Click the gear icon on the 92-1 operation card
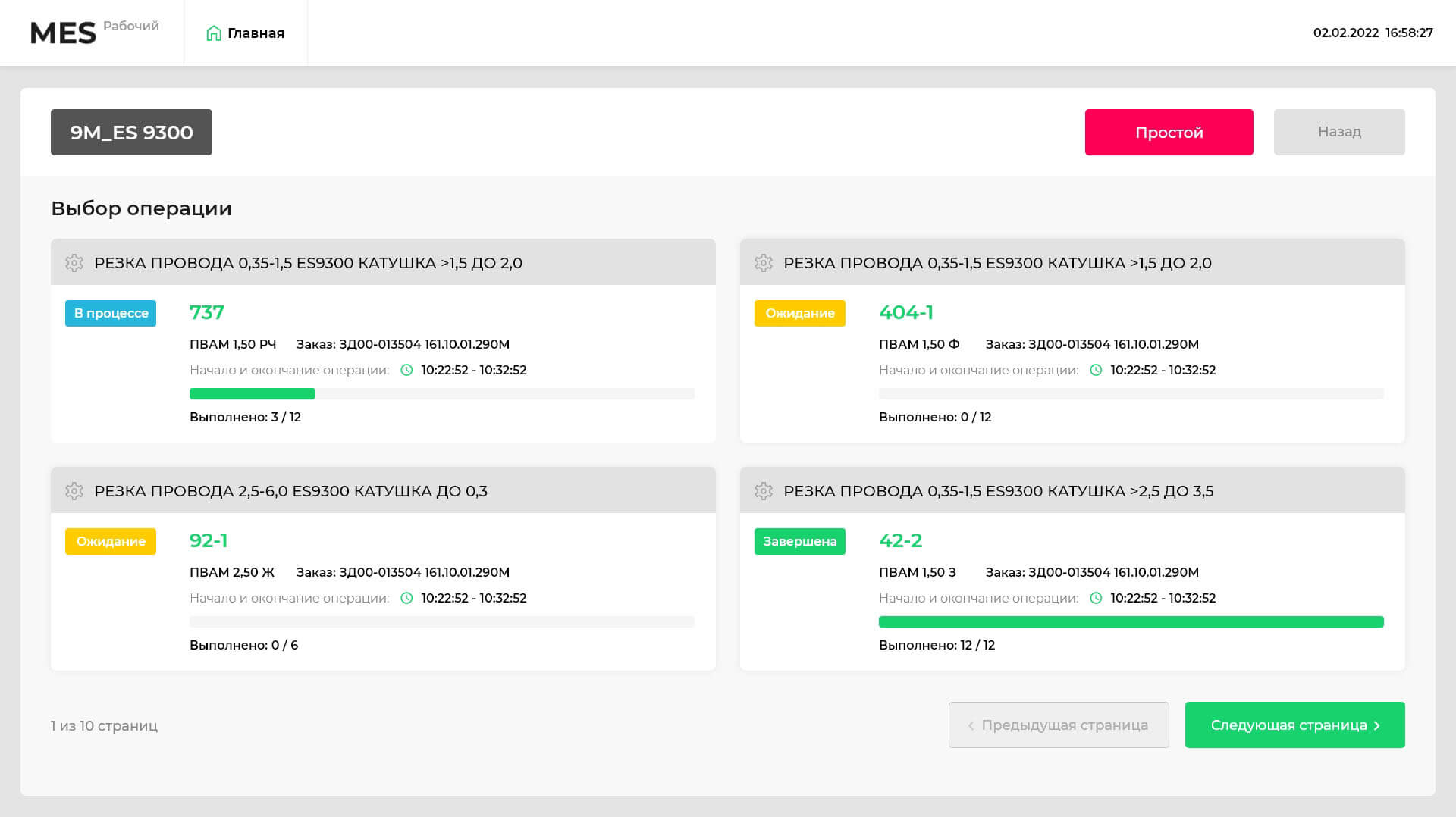The height and width of the screenshot is (817, 1456). [x=74, y=491]
